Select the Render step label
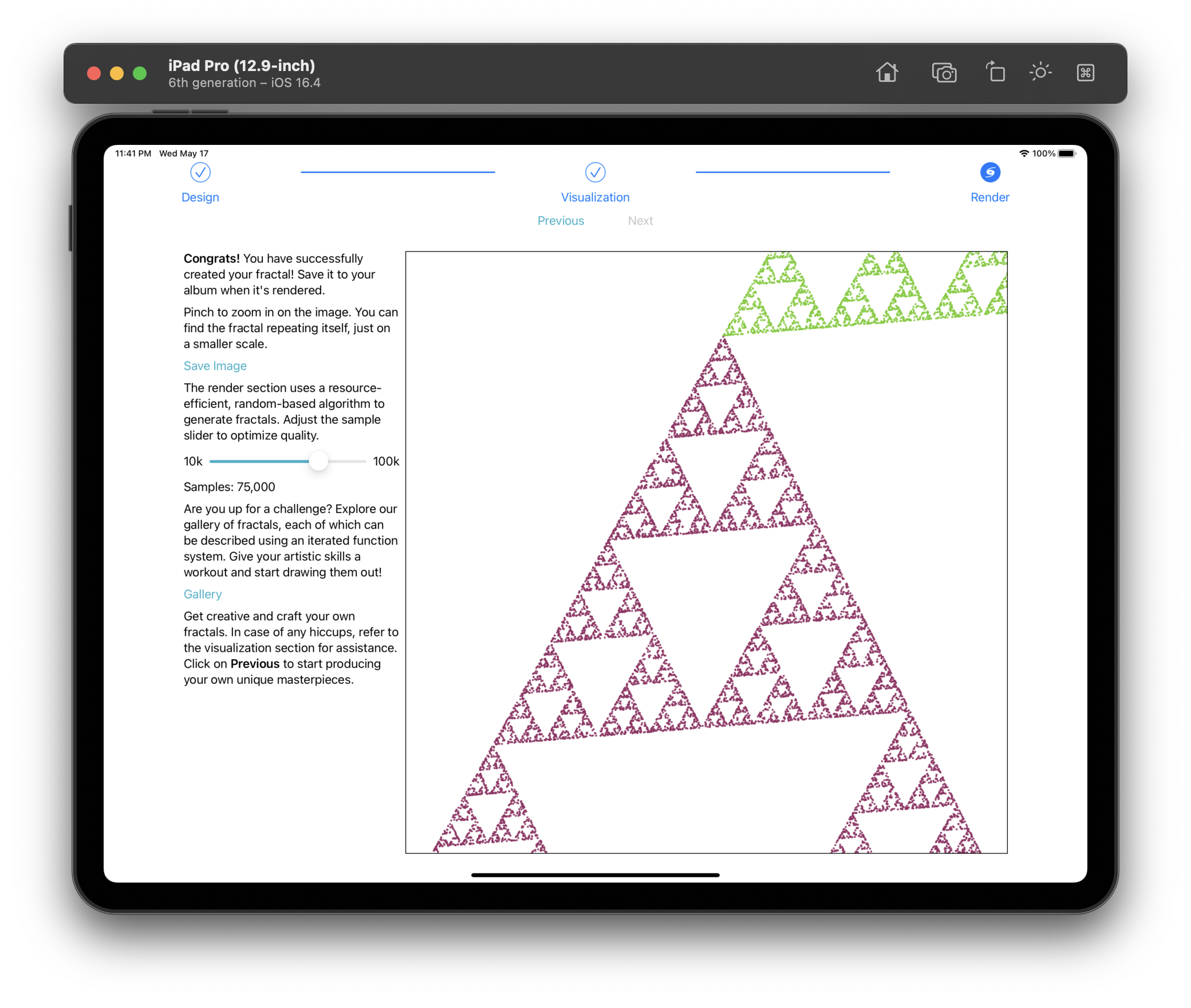Image resolution: width=1191 pixels, height=1008 pixels. pos(989,197)
